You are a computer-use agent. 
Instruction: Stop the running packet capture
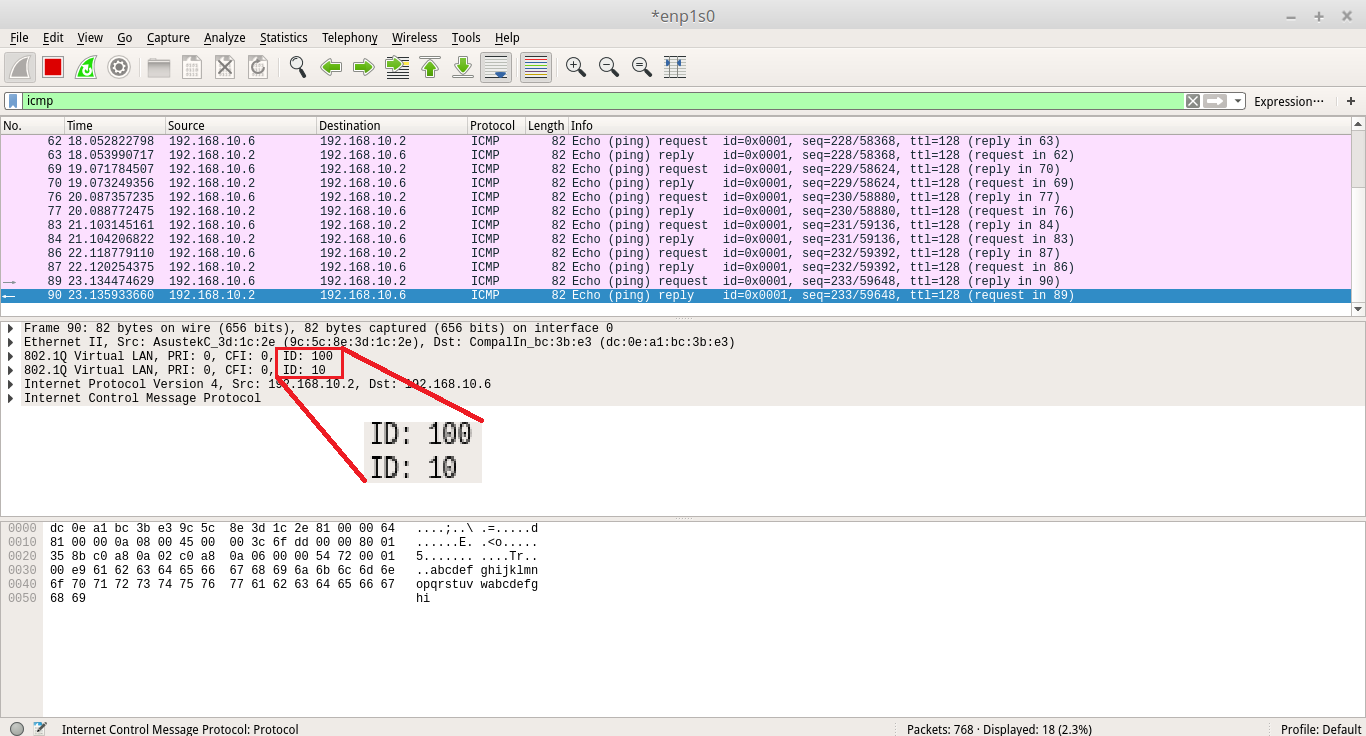[x=53, y=67]
